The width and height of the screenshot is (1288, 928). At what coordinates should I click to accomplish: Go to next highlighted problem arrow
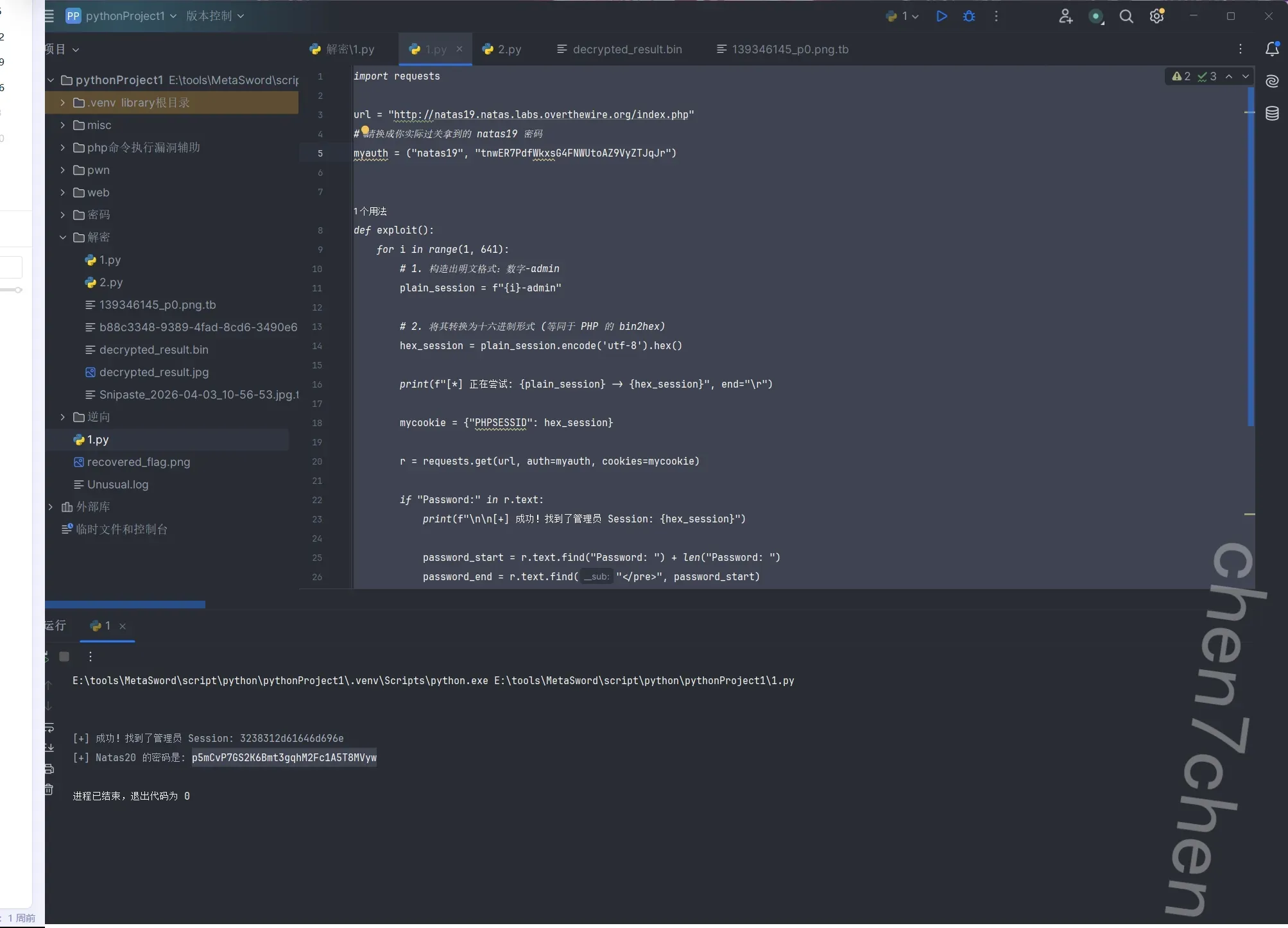point(1246,76)
